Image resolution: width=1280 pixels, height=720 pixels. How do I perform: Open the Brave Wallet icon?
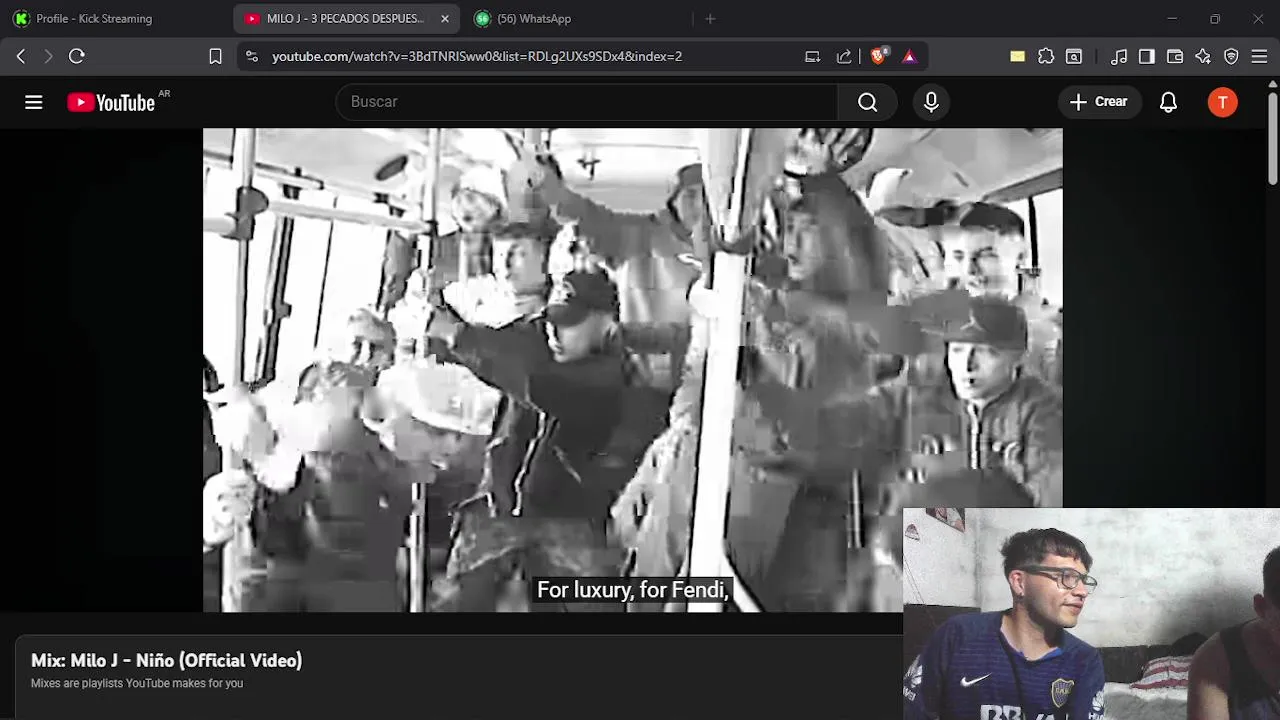click(1175, 56)
